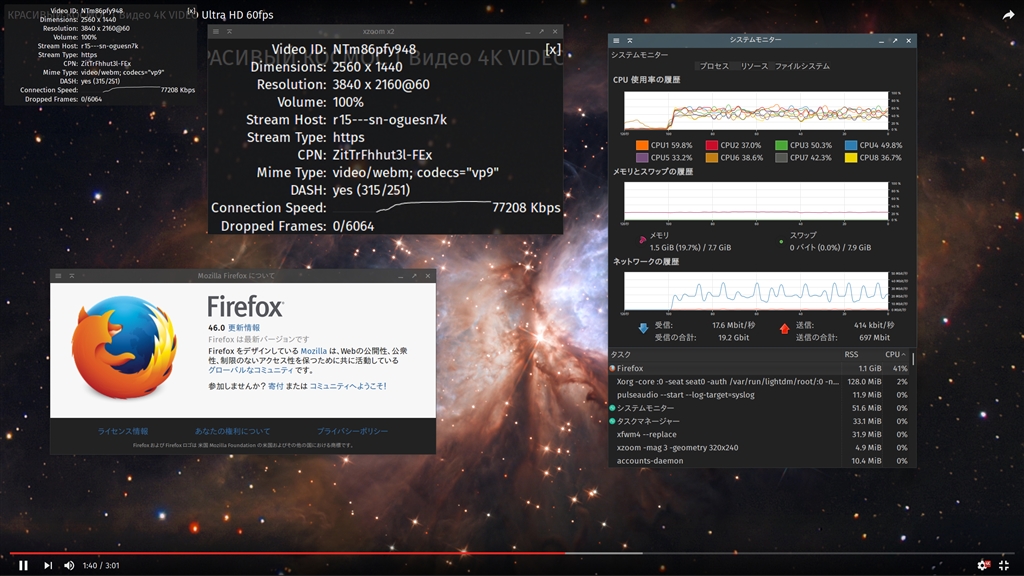This screenshot has height=576, width=1024.
Task: Open the Mozilla link in the about text
Action: pos(313,351)
